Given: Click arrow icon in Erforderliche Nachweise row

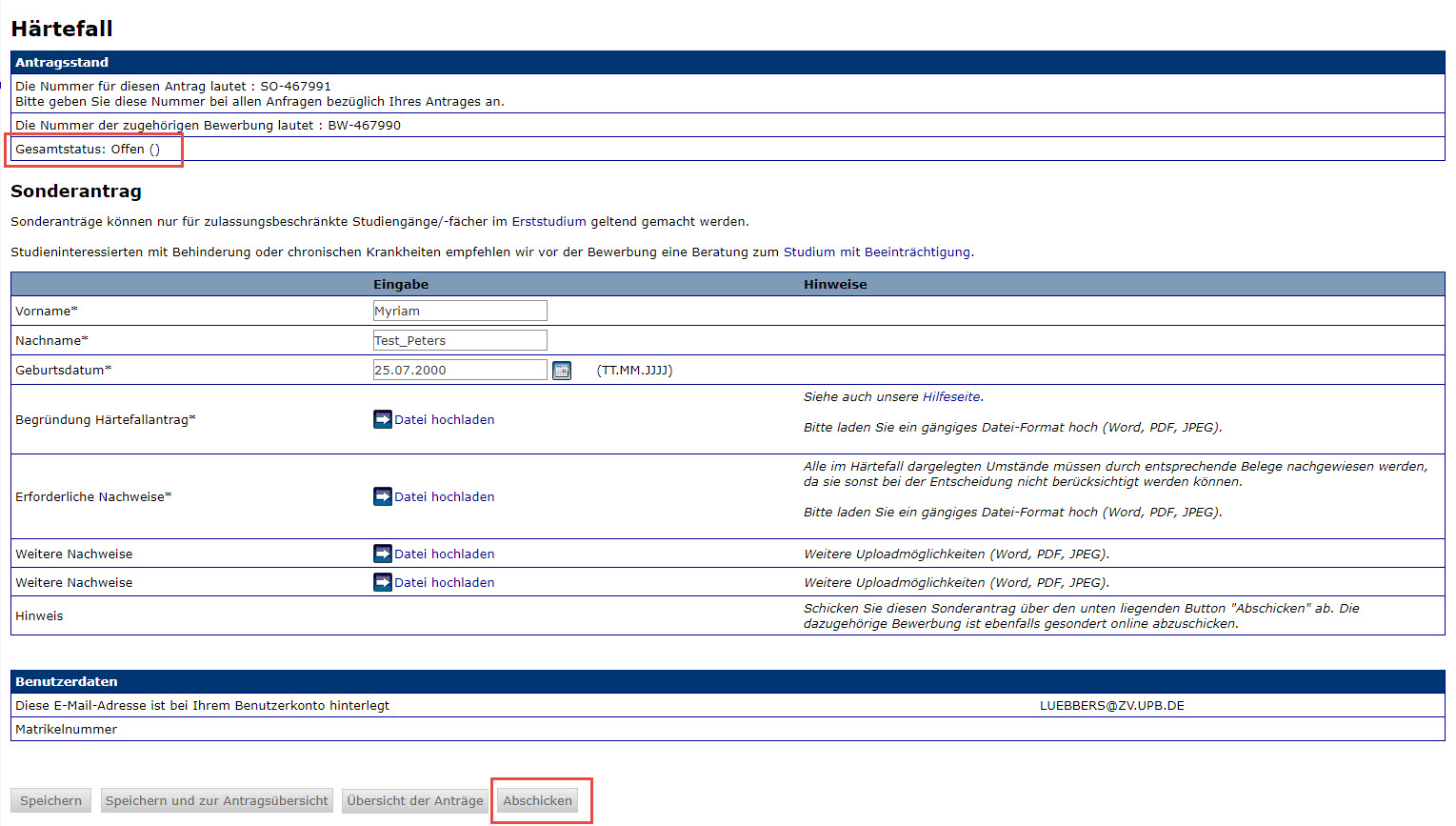Looking at the screenshot, I should click(382, 496).
